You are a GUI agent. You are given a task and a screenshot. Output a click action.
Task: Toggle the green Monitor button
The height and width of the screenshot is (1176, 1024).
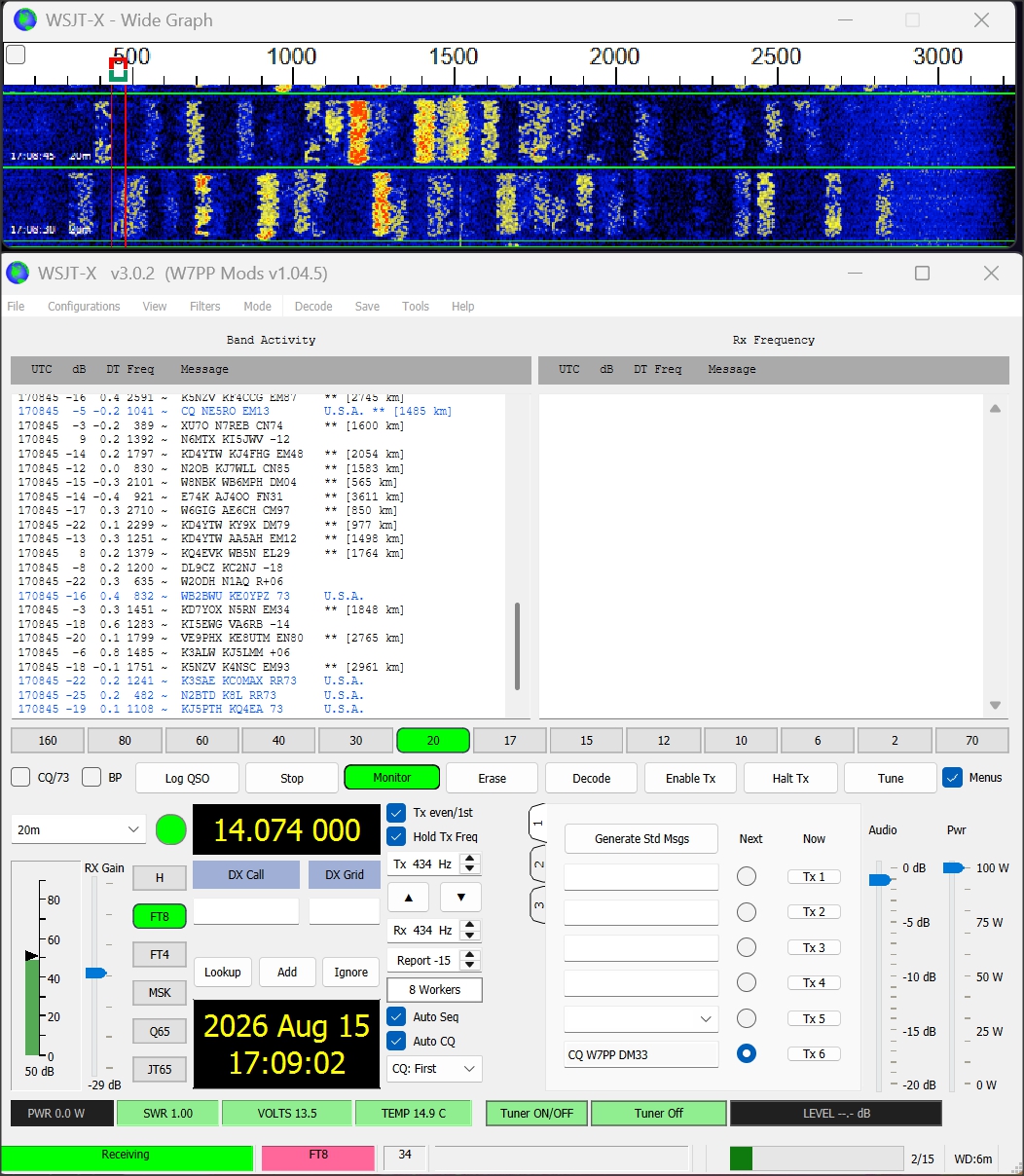tap(392, 778)
